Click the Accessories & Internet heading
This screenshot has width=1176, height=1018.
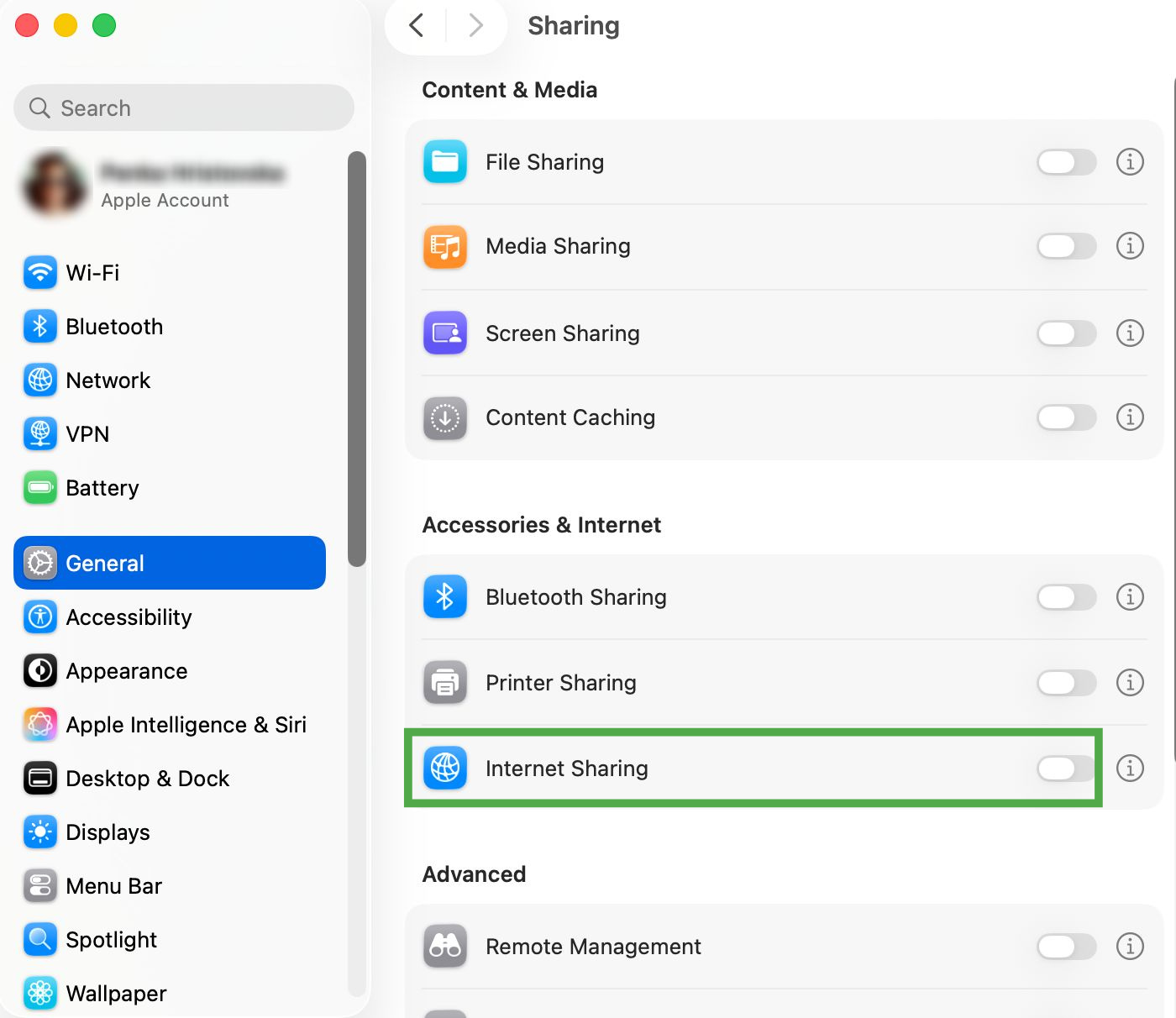coord(542,525)
